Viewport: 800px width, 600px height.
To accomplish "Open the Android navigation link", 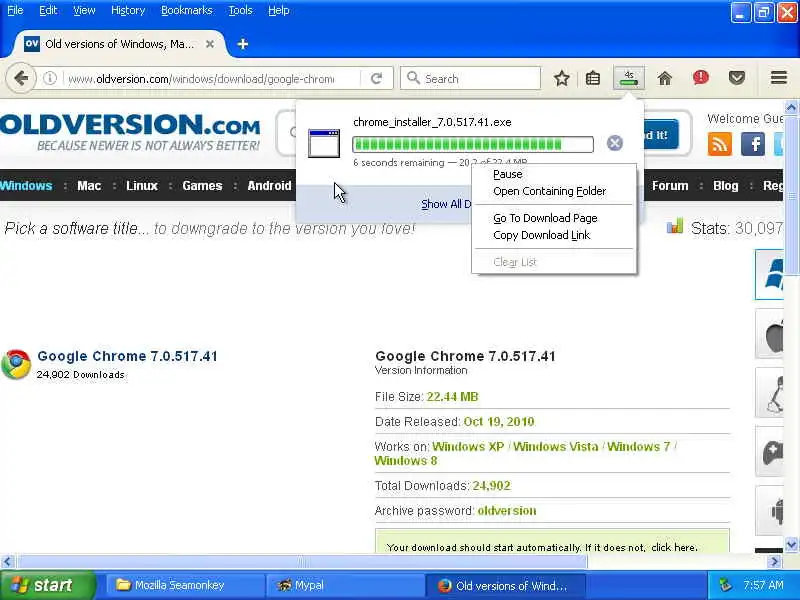I will coord(269,186).
